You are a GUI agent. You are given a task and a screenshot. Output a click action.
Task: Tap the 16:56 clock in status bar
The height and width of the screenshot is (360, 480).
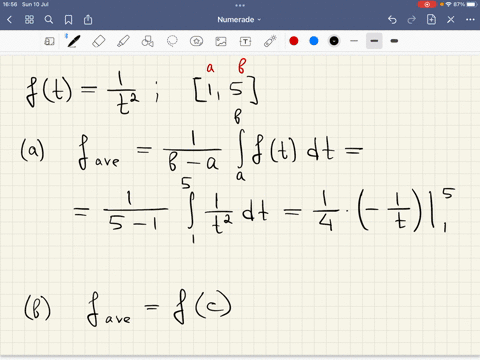click(10, 4)
